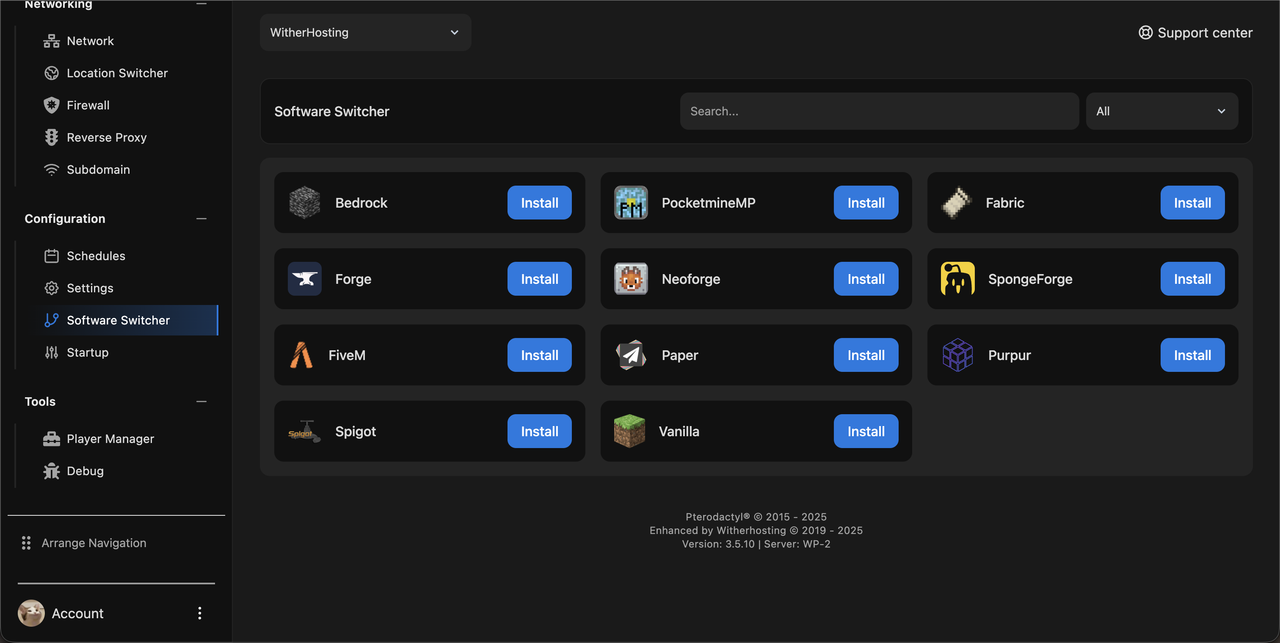Click the Debug label in the sidebar

tap(85, 471)
